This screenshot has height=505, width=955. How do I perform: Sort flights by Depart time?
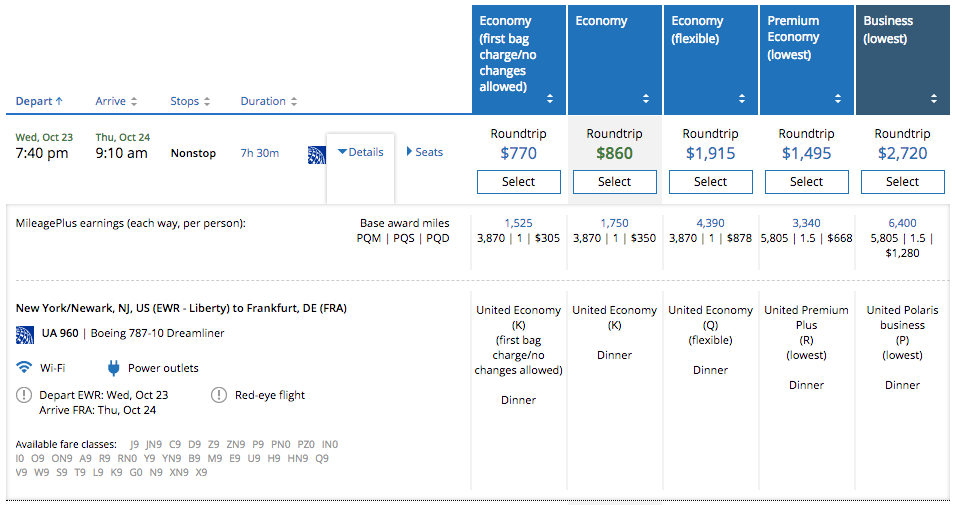[39, 101]
